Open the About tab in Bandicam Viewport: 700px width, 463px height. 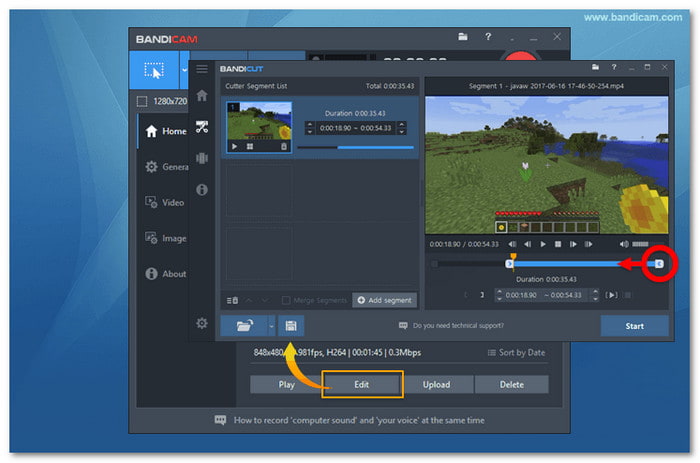pos(165,274)
